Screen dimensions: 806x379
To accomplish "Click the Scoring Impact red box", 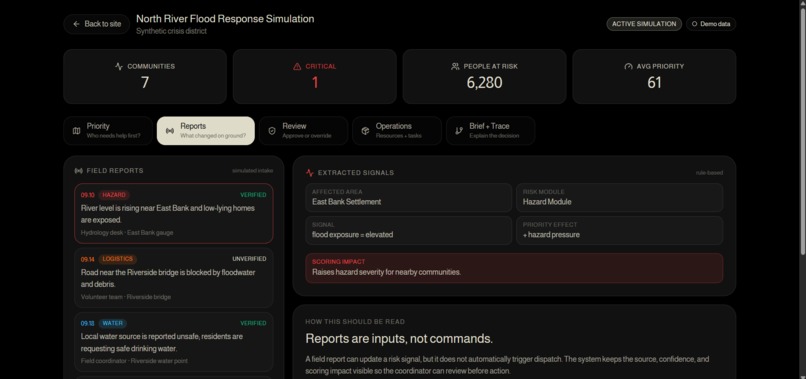I will pyautogui.click(x=514, y=267).
